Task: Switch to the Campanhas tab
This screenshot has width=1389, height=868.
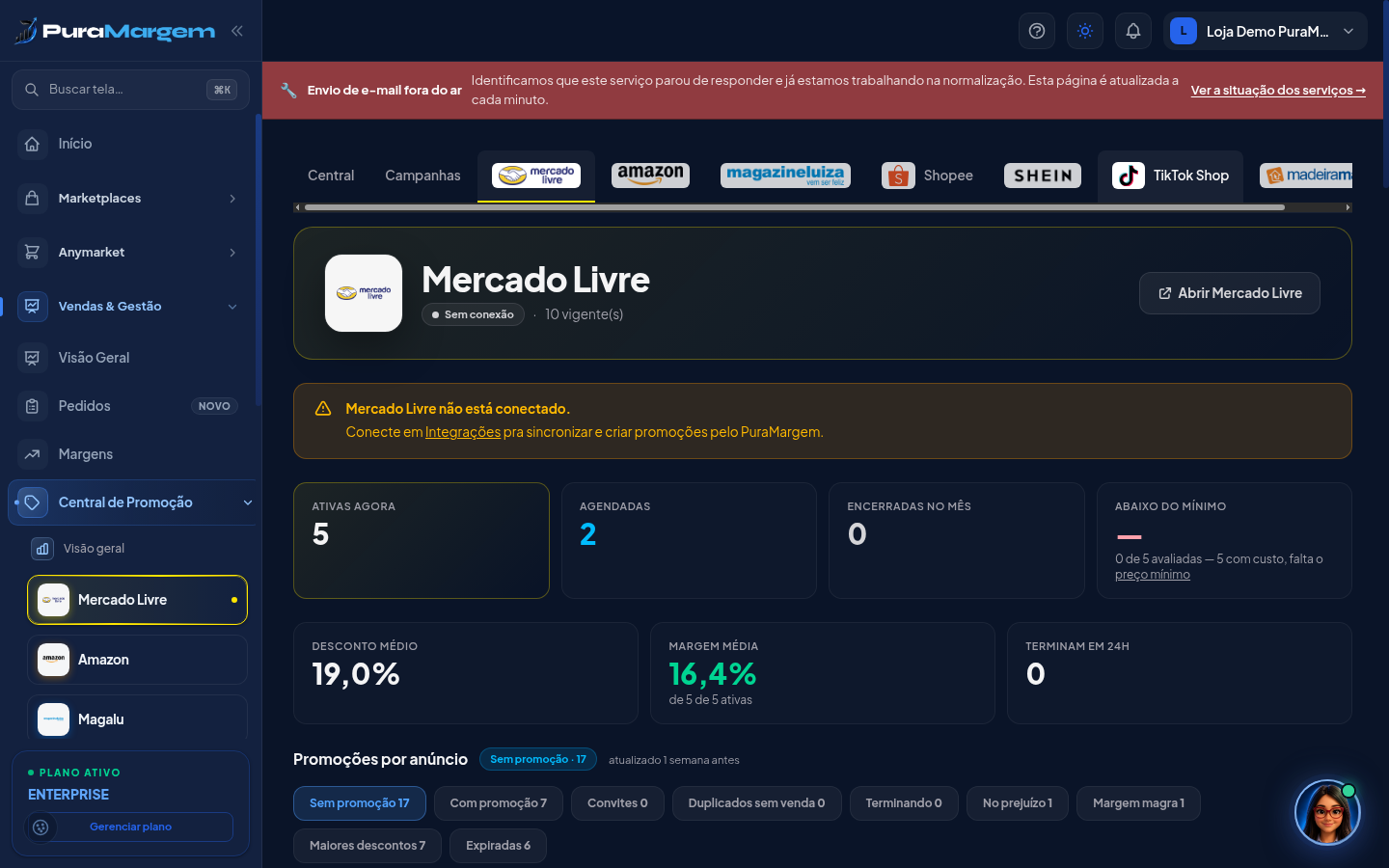Action: pyautogui.click(x=422, y=176)
